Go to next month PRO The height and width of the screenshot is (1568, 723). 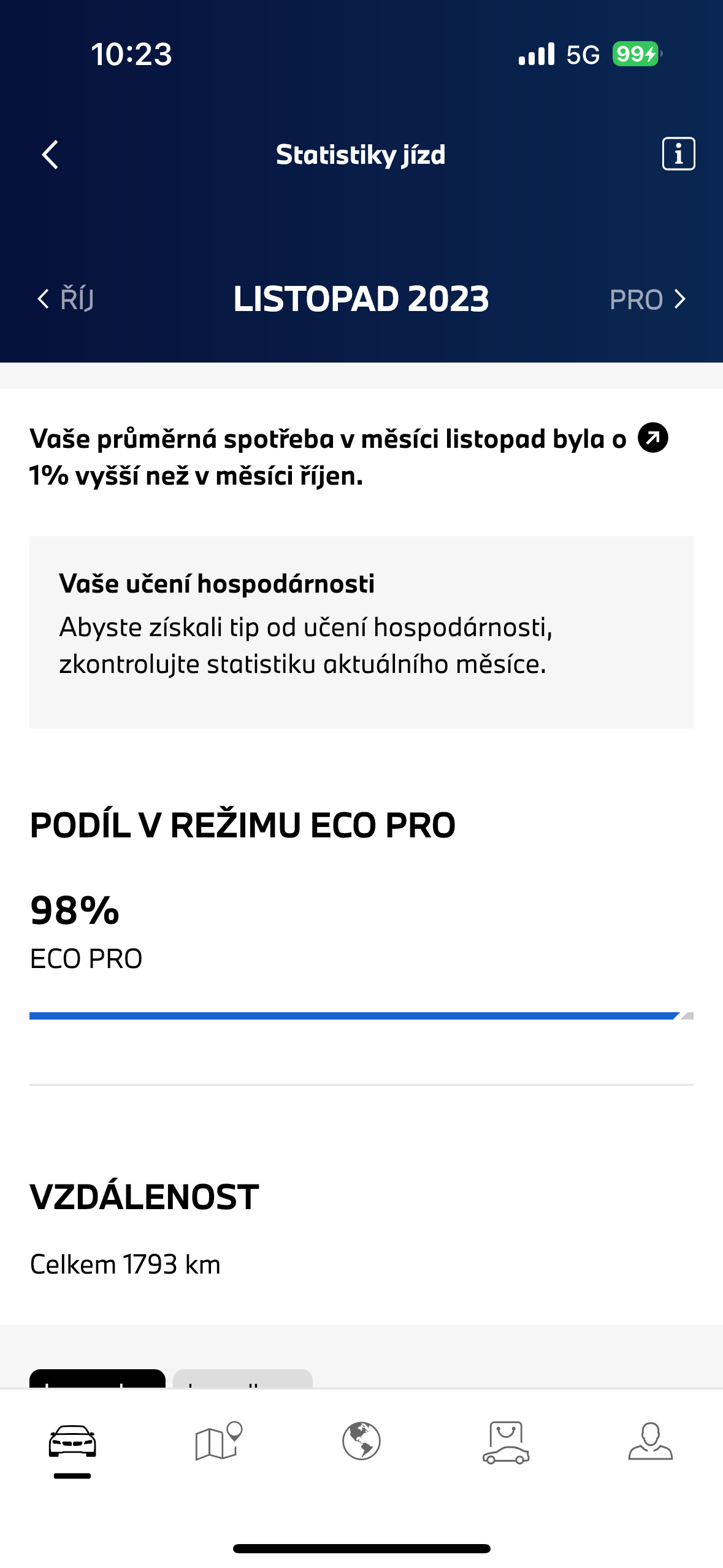648,299
